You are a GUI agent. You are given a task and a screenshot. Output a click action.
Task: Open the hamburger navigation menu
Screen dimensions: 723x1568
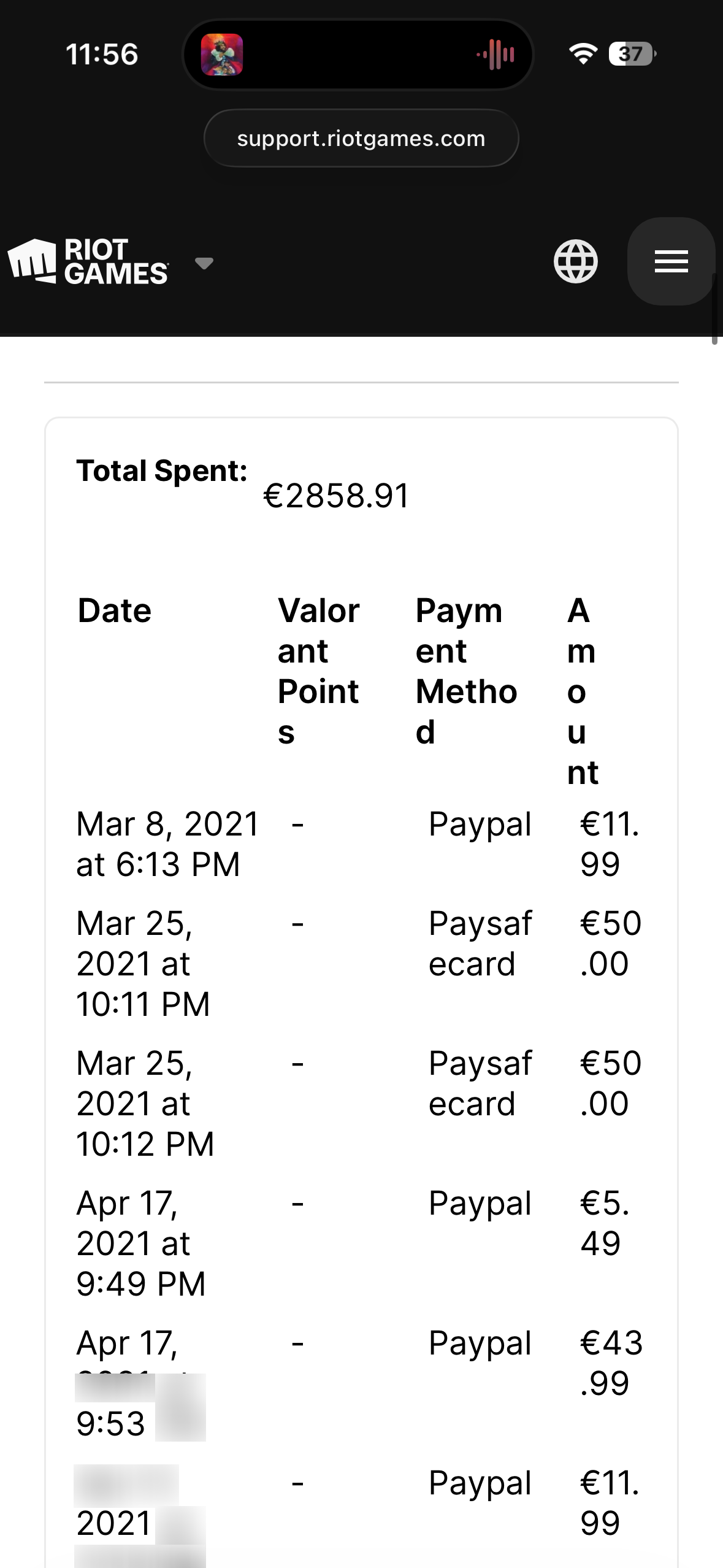coord(671,261)
